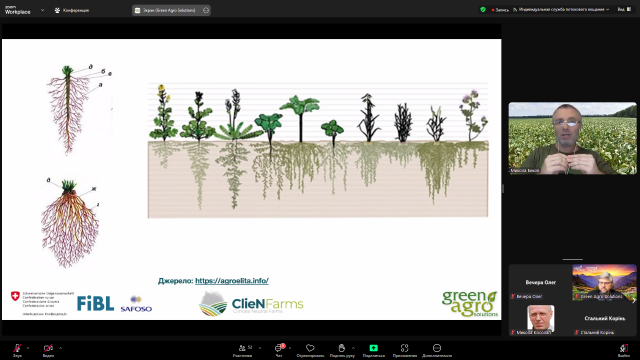Click the red Запись recording indicator
This screenshot has width=640, height=360.
coord(500,10)
